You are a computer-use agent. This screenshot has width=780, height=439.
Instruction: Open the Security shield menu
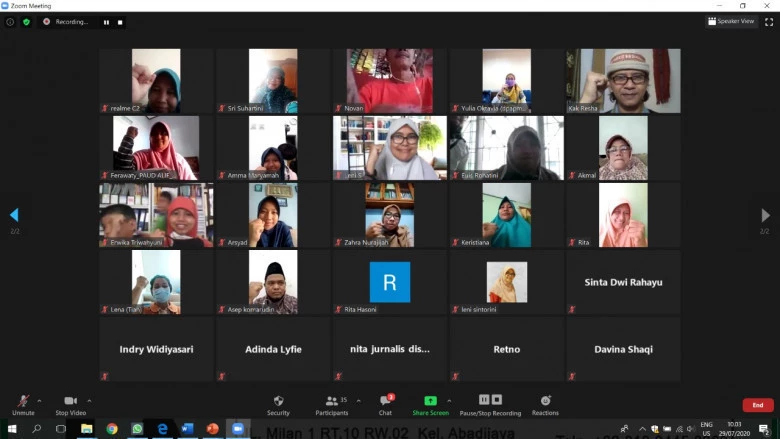click(x=278, y=405)
